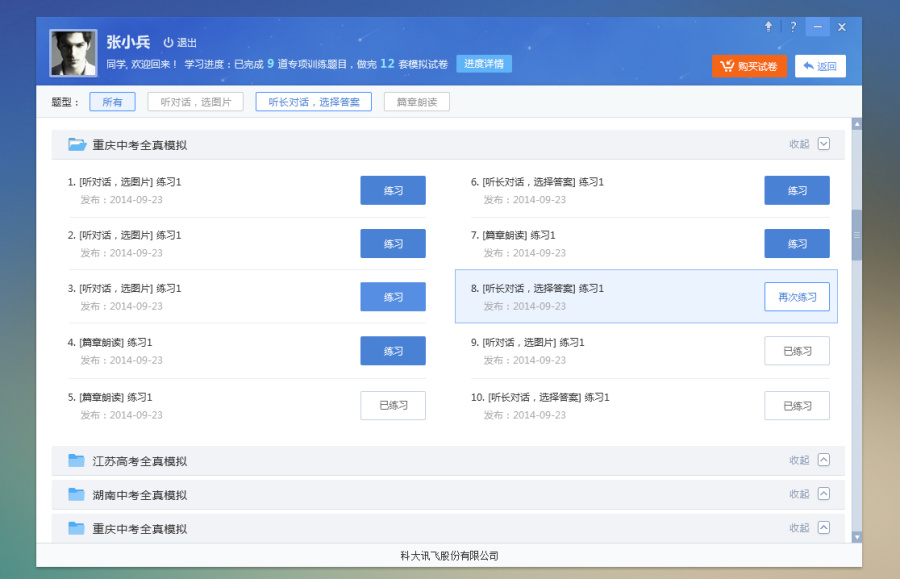Click 再次练习 on exercise 8
The image size is (900, 579).
pyautogui.click(x=797, y=296)
